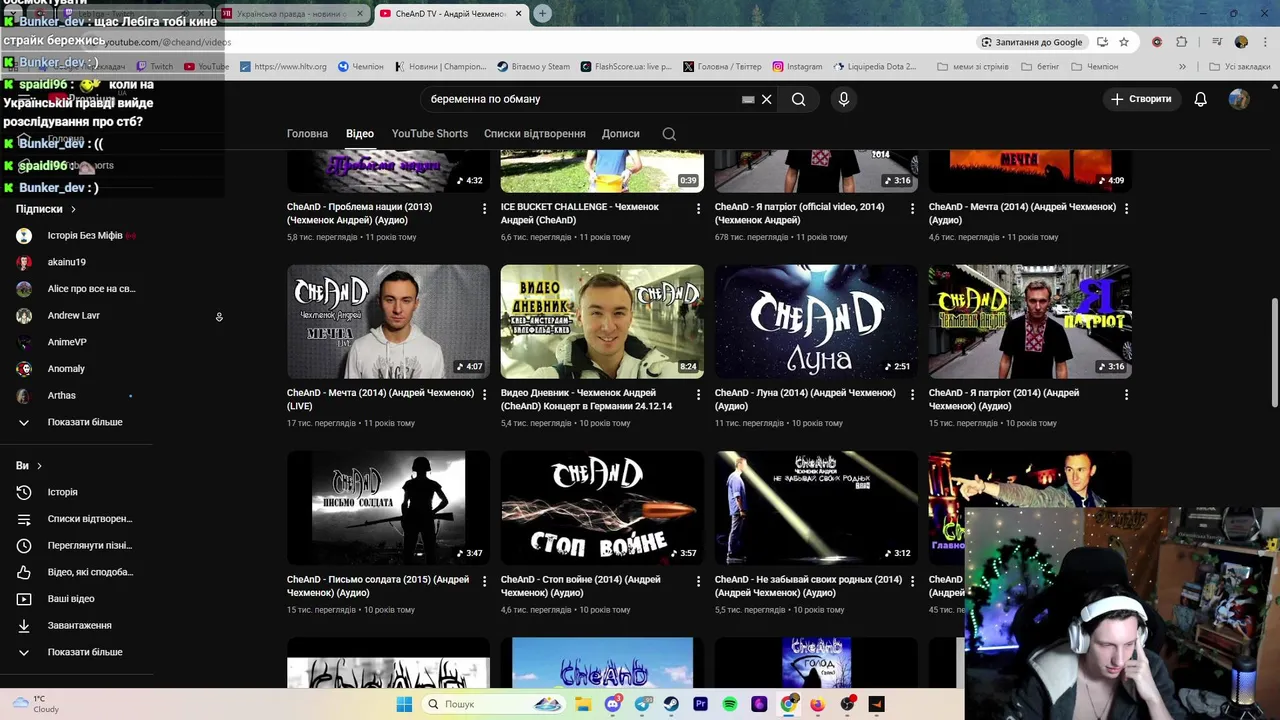This screenshot has height=720, width=1280.
Task: Open YouTube notifications bell
Action: coord(1201,99)
